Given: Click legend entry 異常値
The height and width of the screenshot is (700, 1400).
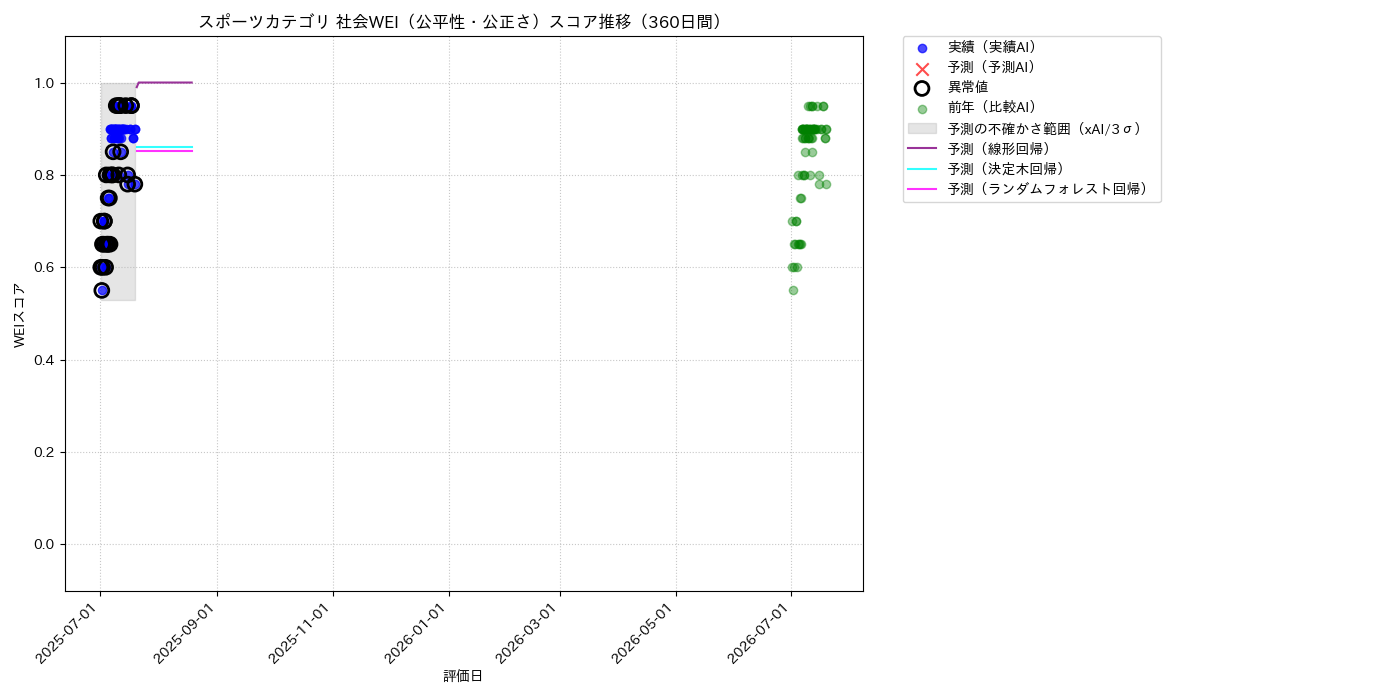Looking at the screenshot, I should pyautogui.click(x=968, y=87).
